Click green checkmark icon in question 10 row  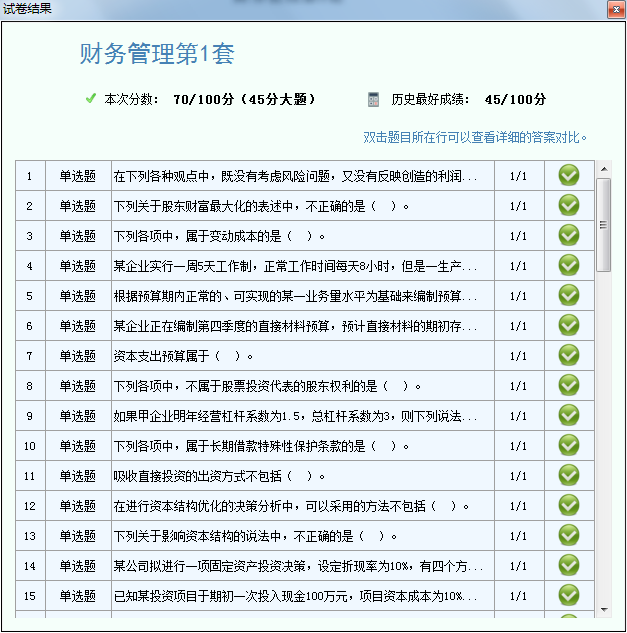click(x=569, y=445)
